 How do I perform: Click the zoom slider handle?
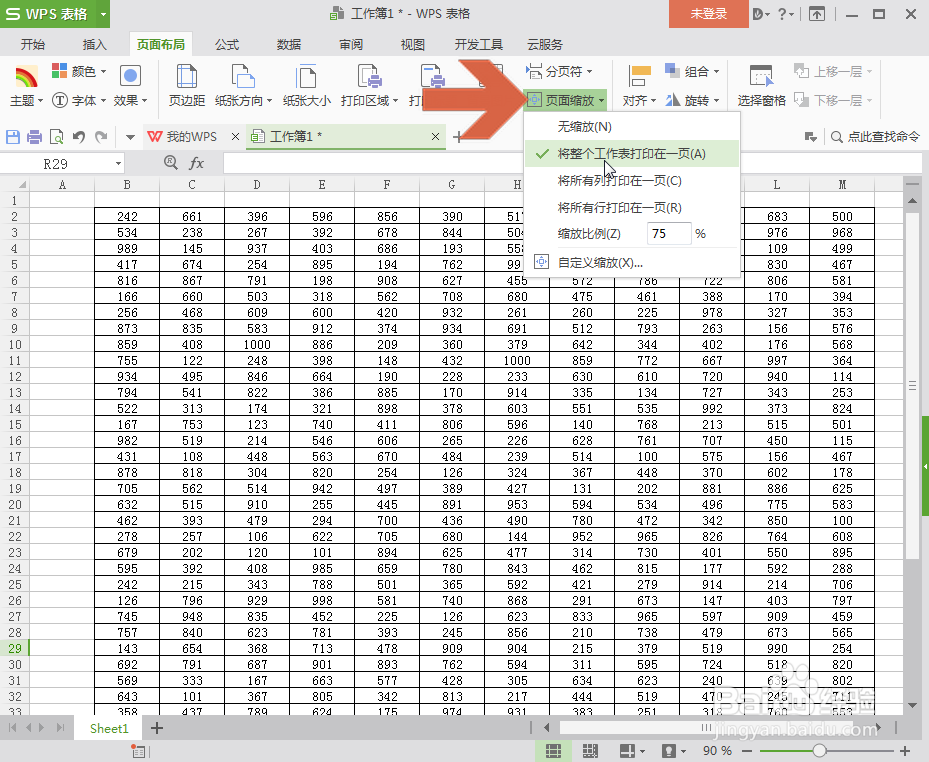[x=819, y=751]
